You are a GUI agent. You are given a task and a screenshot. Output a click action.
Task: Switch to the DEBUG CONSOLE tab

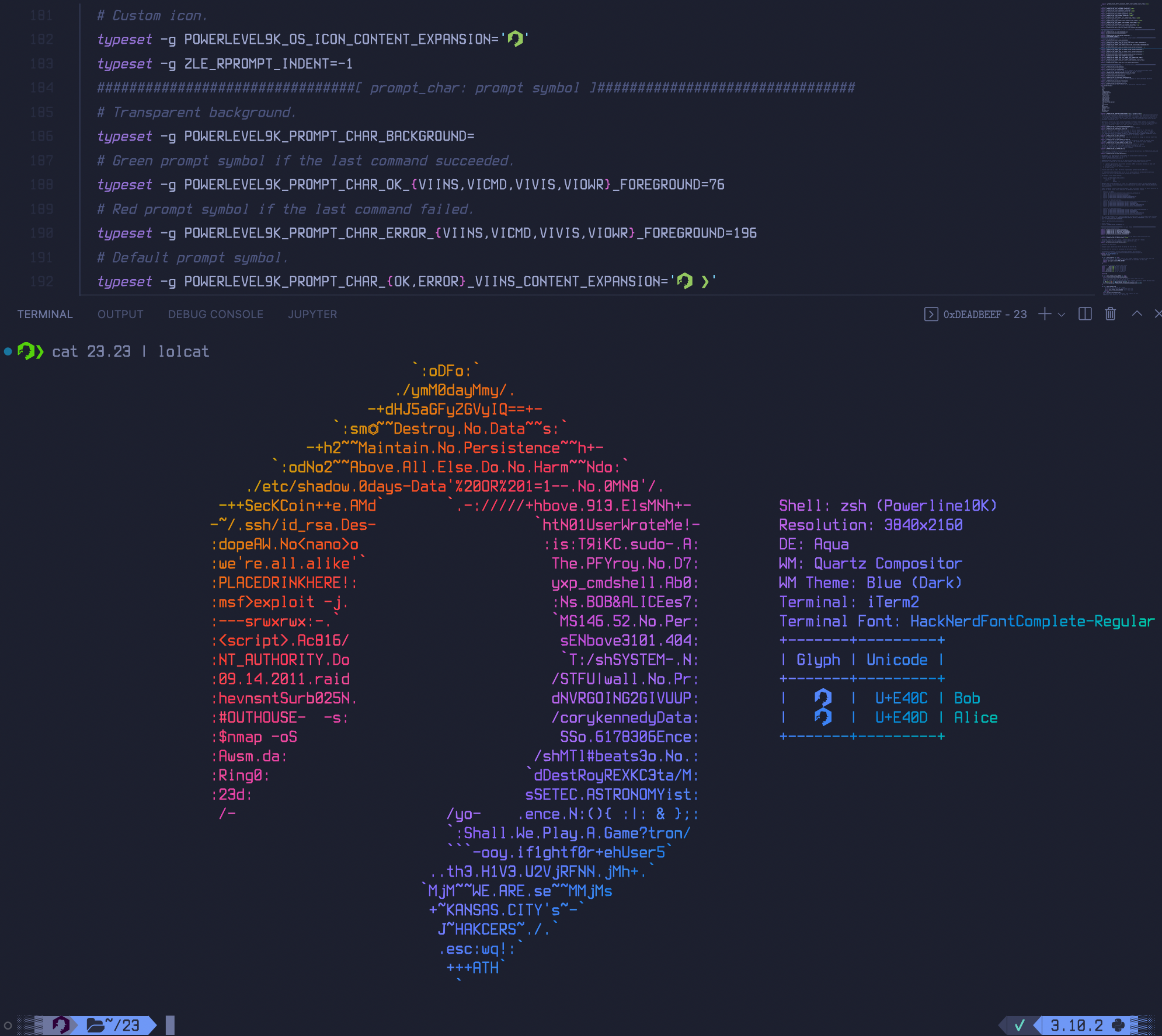pyautogui.click(x=215, y=314)
